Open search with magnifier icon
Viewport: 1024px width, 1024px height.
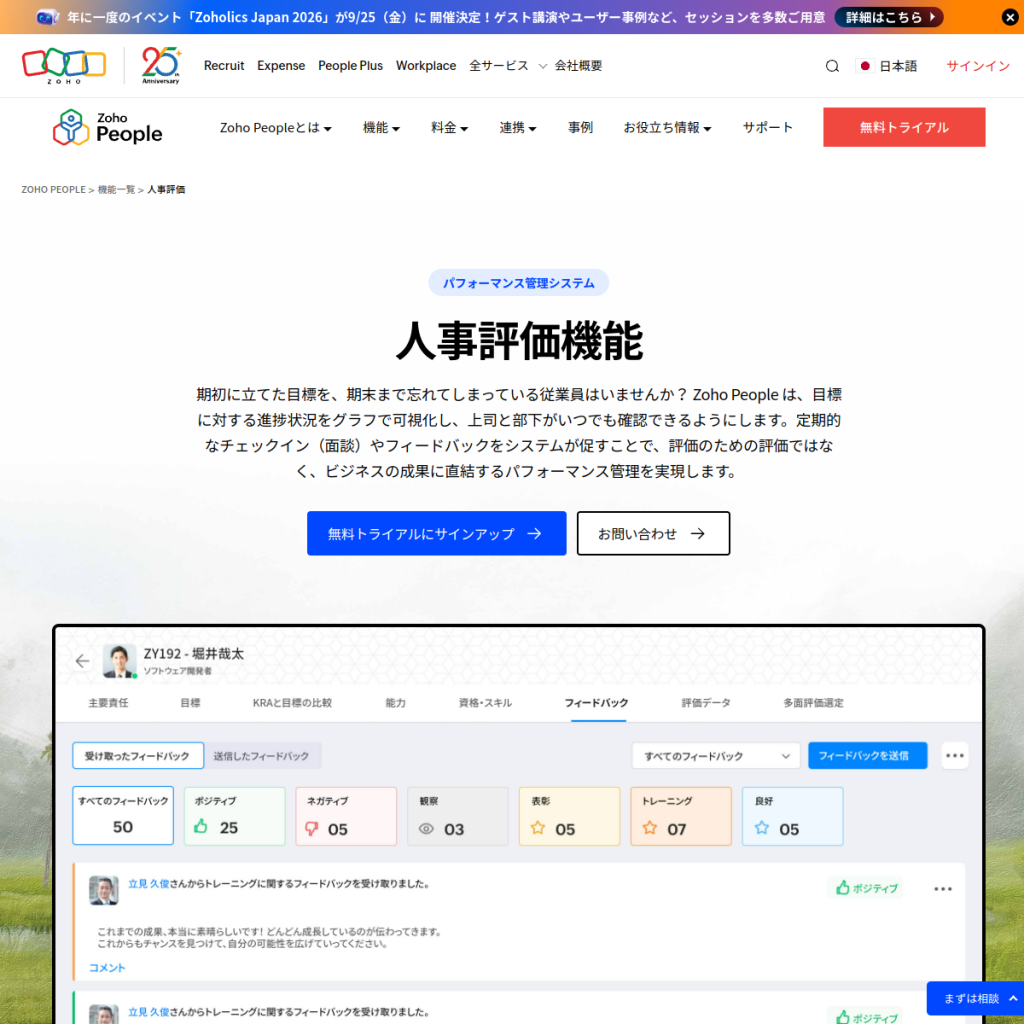832,66
